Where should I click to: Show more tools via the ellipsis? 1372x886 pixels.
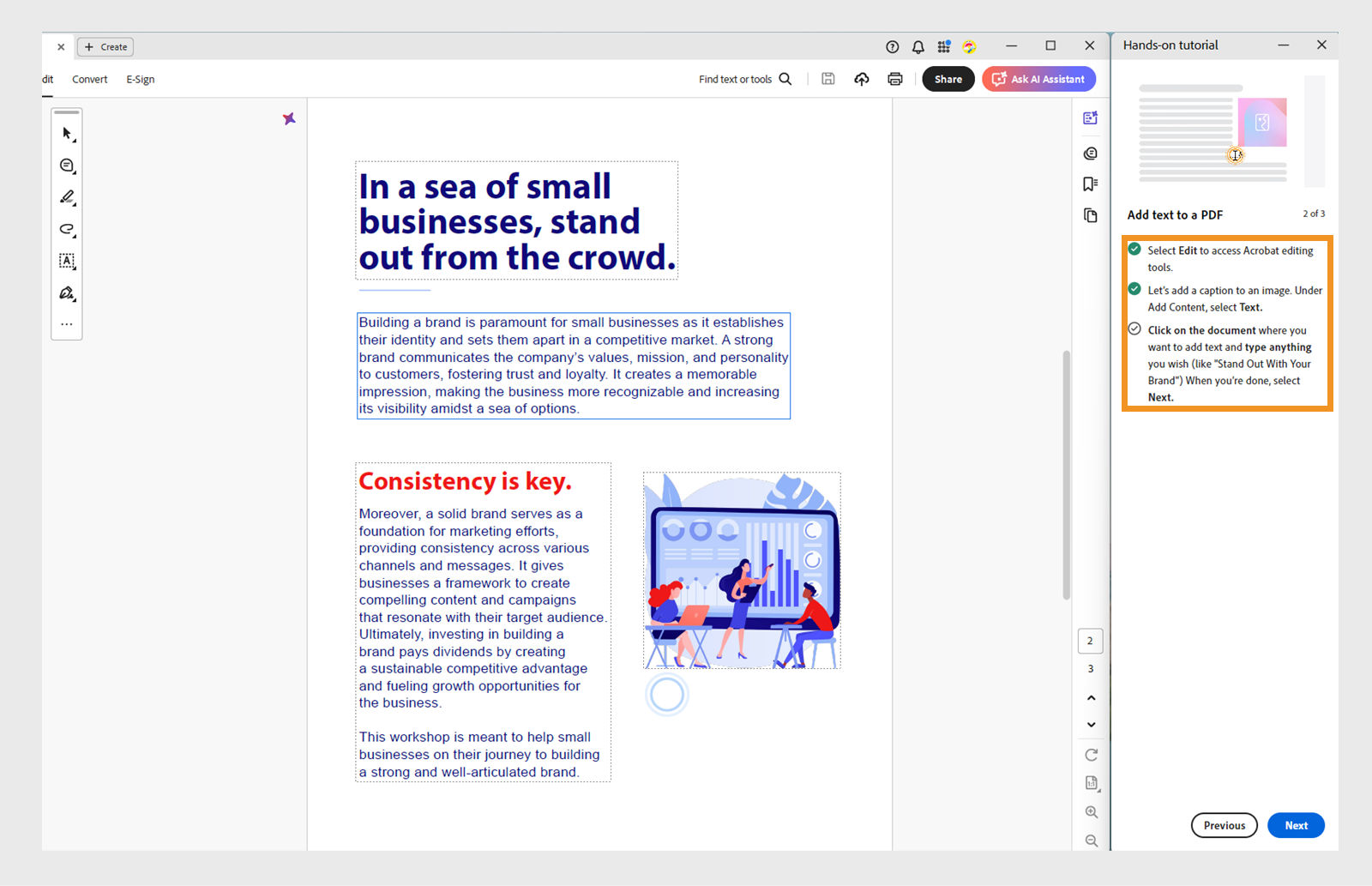[x=67, y=324]
